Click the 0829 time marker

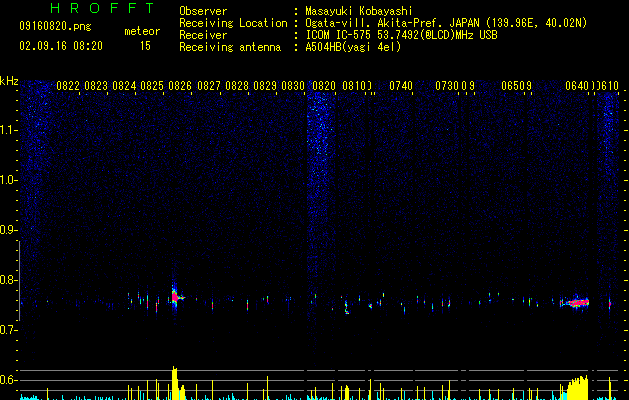click(x=265, y=85)
